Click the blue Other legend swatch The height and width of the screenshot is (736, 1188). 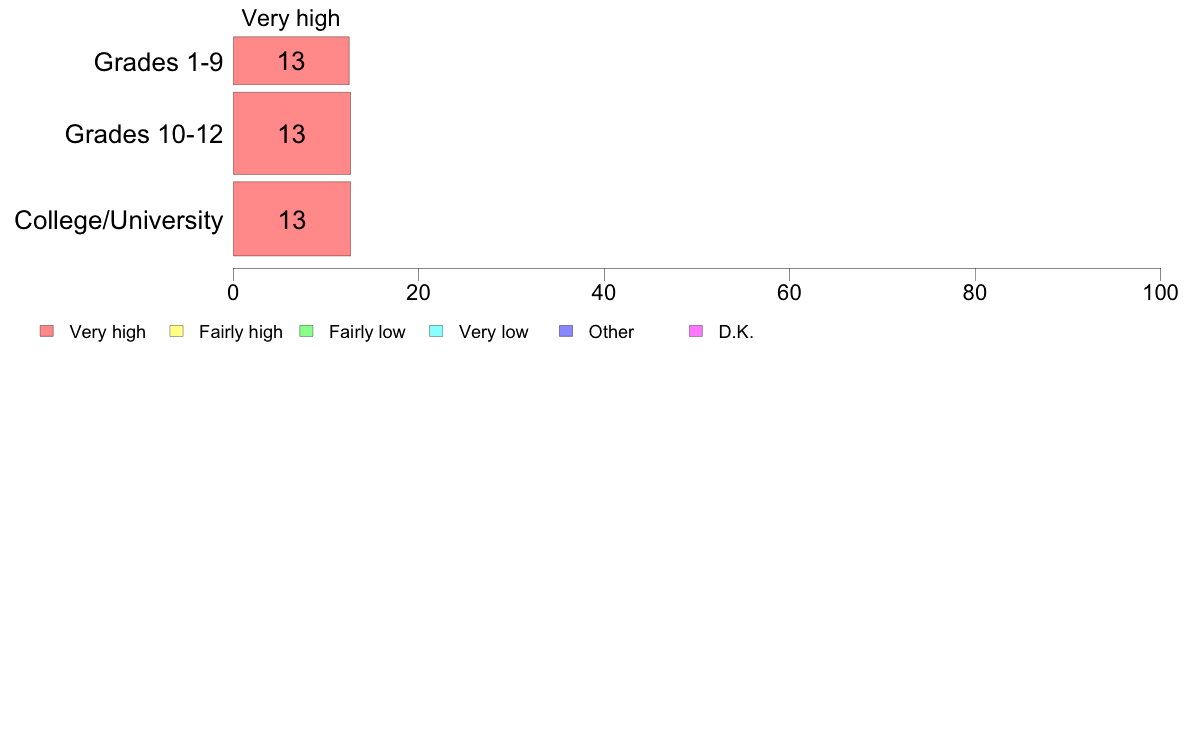click(566, 331)
